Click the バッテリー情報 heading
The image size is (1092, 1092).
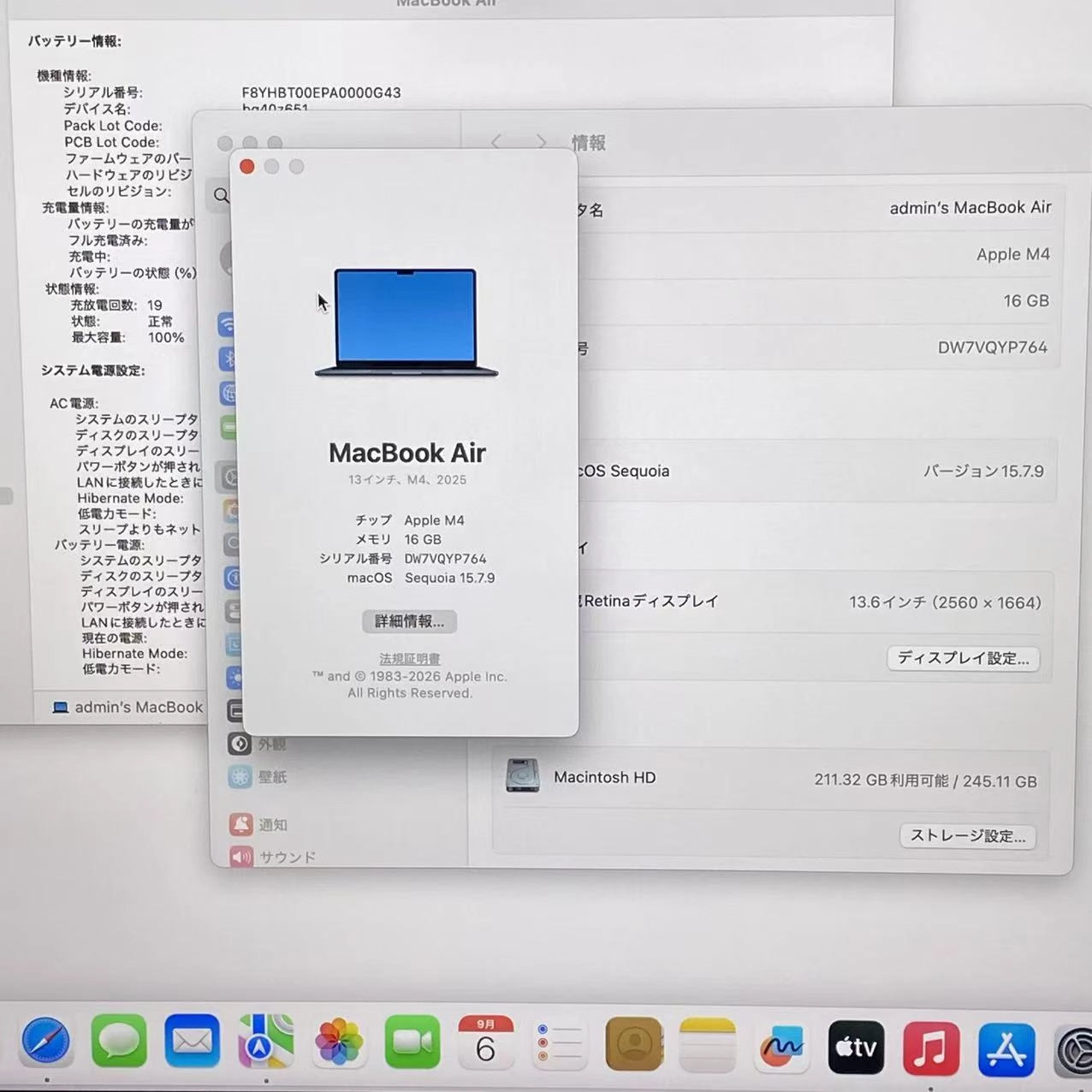point(74,41)
